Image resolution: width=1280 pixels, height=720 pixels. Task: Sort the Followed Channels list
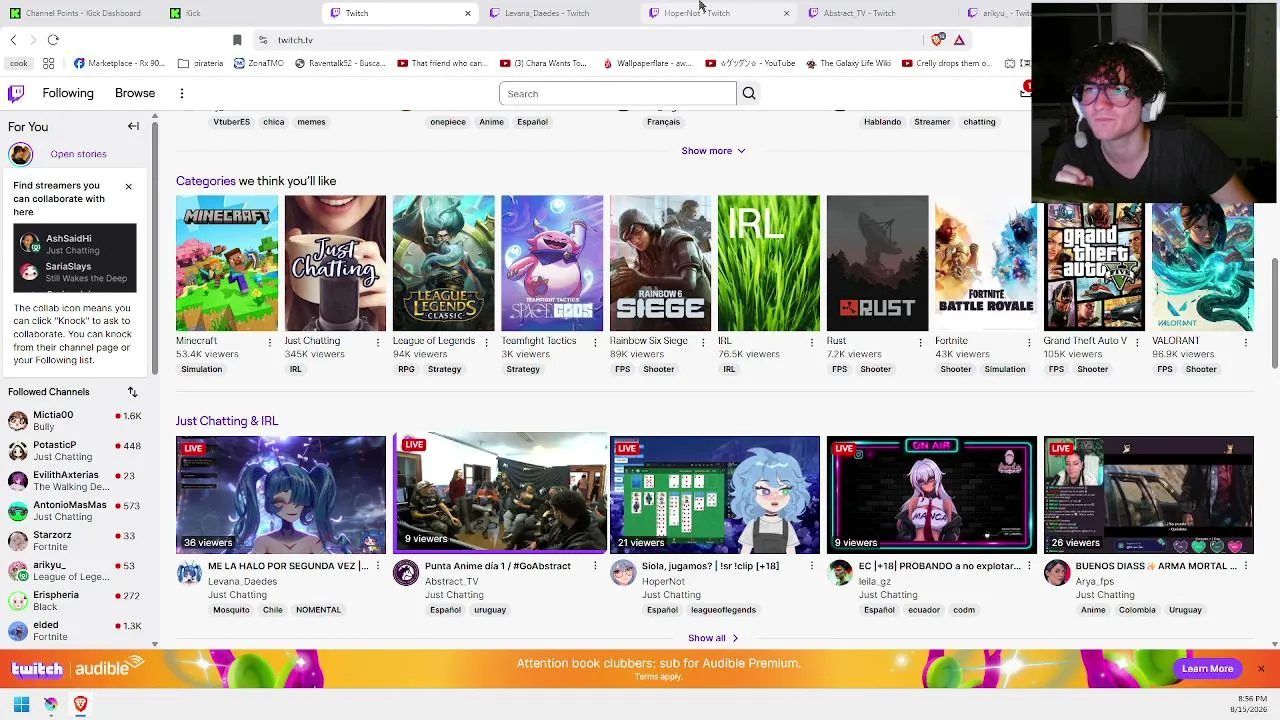pyautogui.click(x=132, y=392)
